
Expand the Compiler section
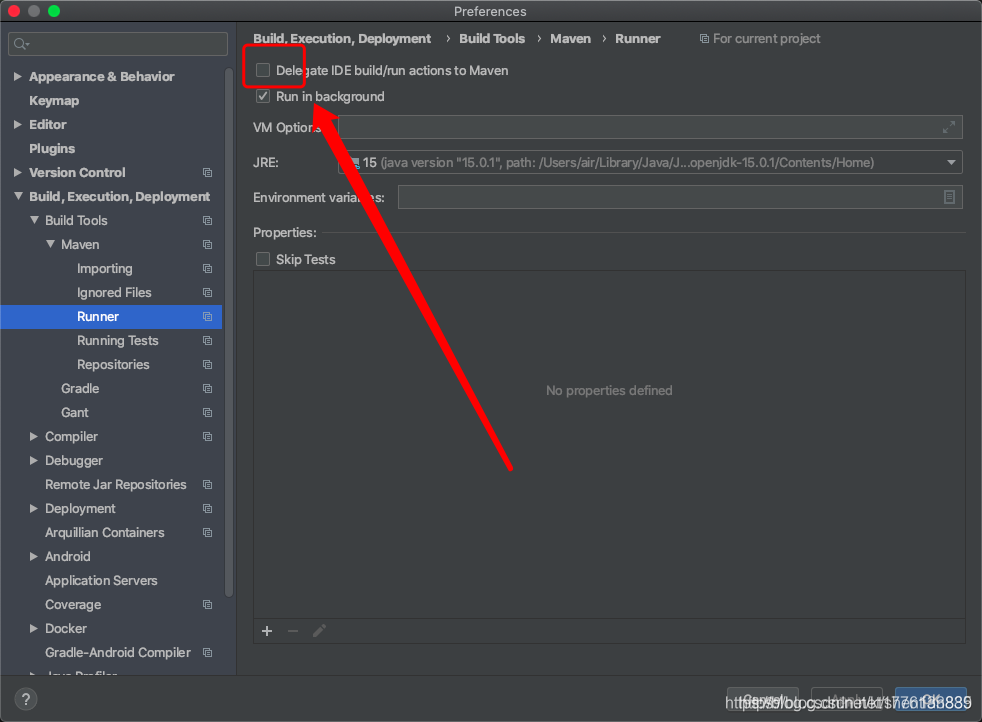pos(33,436)
